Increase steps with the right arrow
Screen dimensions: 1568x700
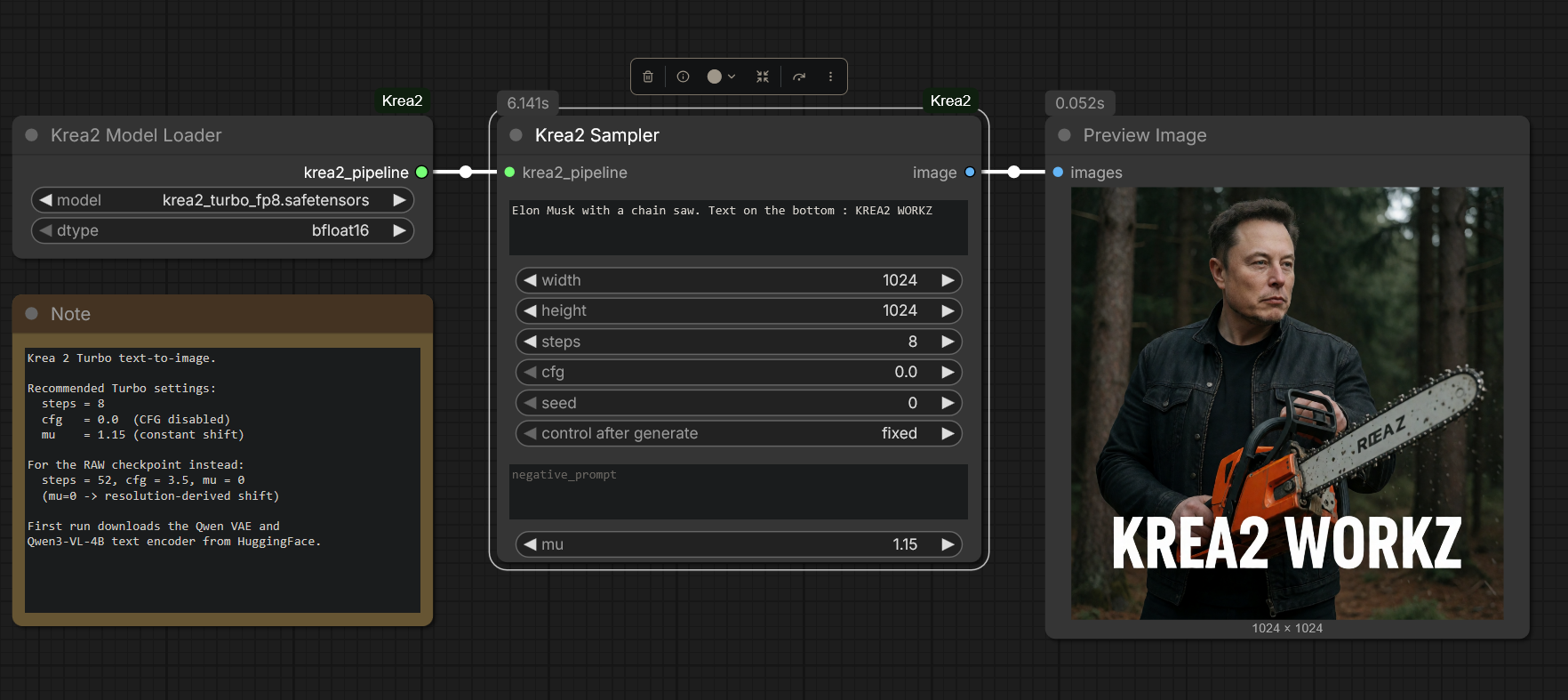coord(948,342)
